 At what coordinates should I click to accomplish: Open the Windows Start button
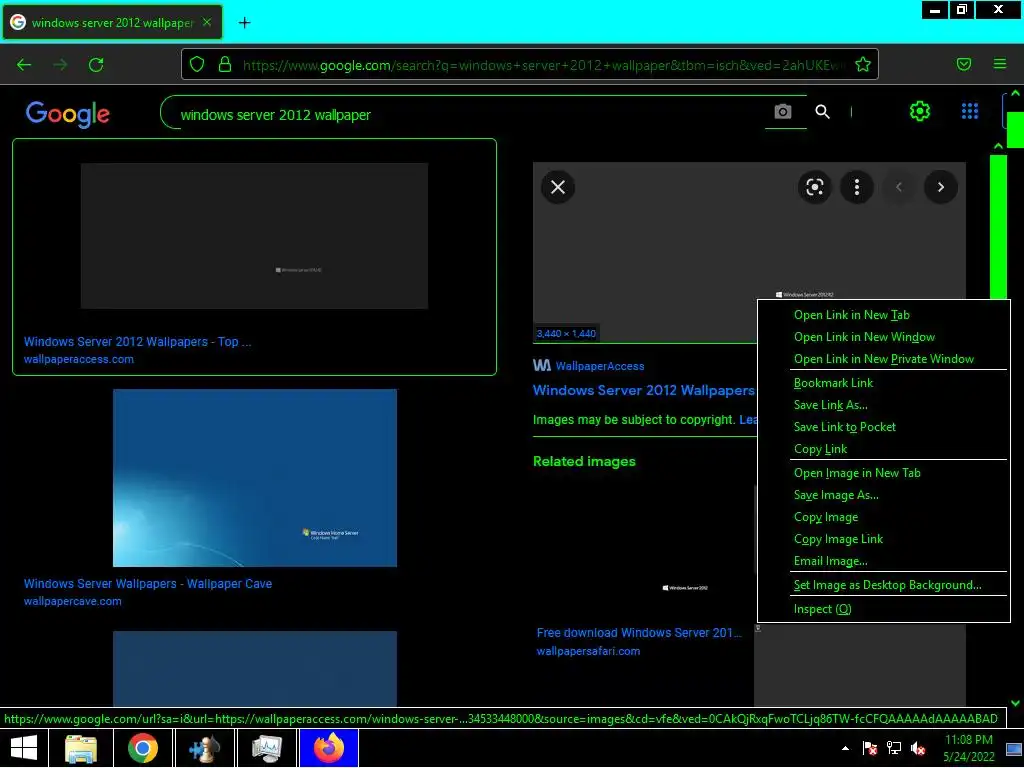(x=24, y=748)
